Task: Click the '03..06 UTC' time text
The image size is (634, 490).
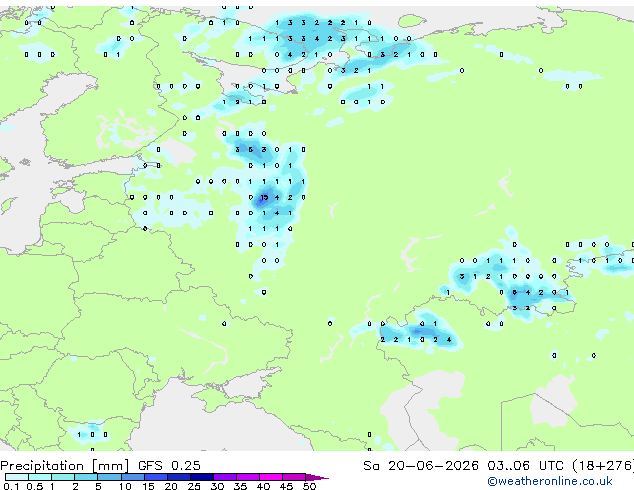Action: pyautogui.click(x=525, y=466)
